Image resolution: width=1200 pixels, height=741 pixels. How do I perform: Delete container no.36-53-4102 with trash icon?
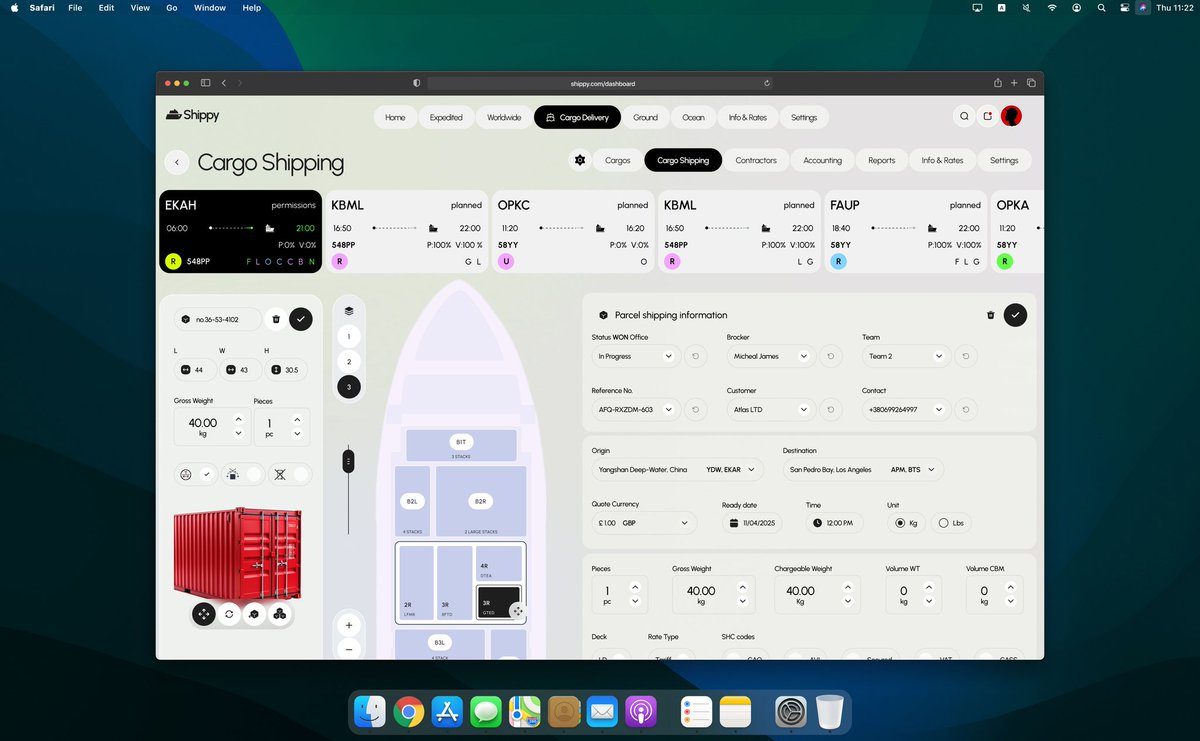[x=276, y=319]
